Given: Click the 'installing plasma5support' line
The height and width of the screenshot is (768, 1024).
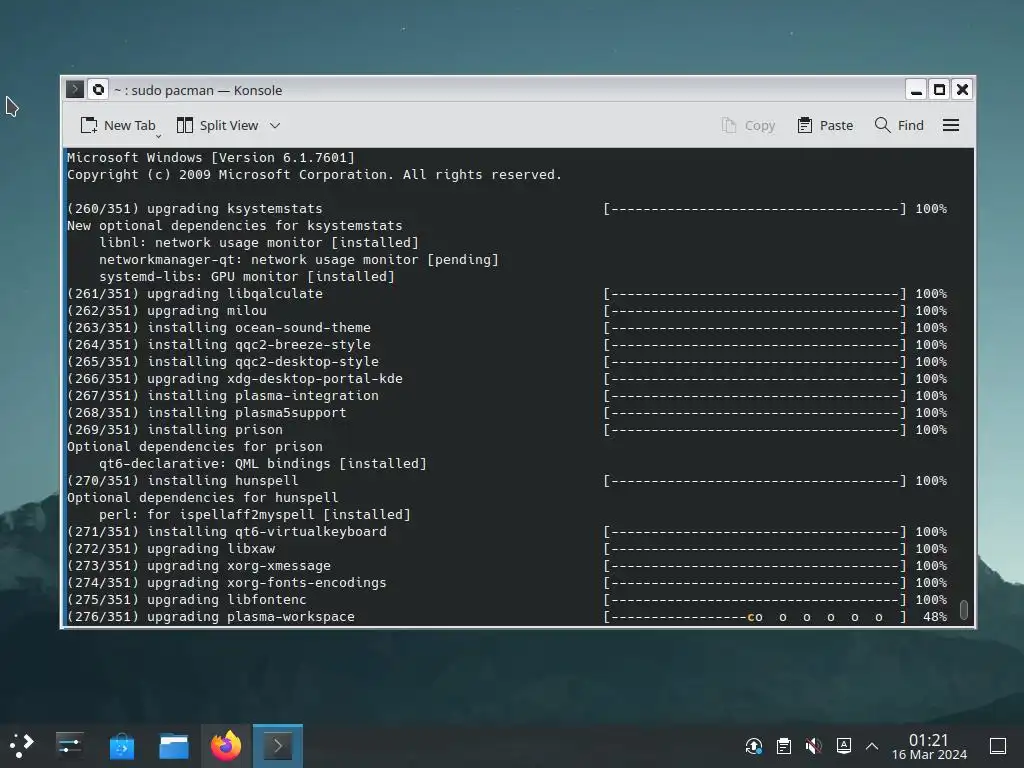Looking at the screenshot, I should tap(206, 412).
